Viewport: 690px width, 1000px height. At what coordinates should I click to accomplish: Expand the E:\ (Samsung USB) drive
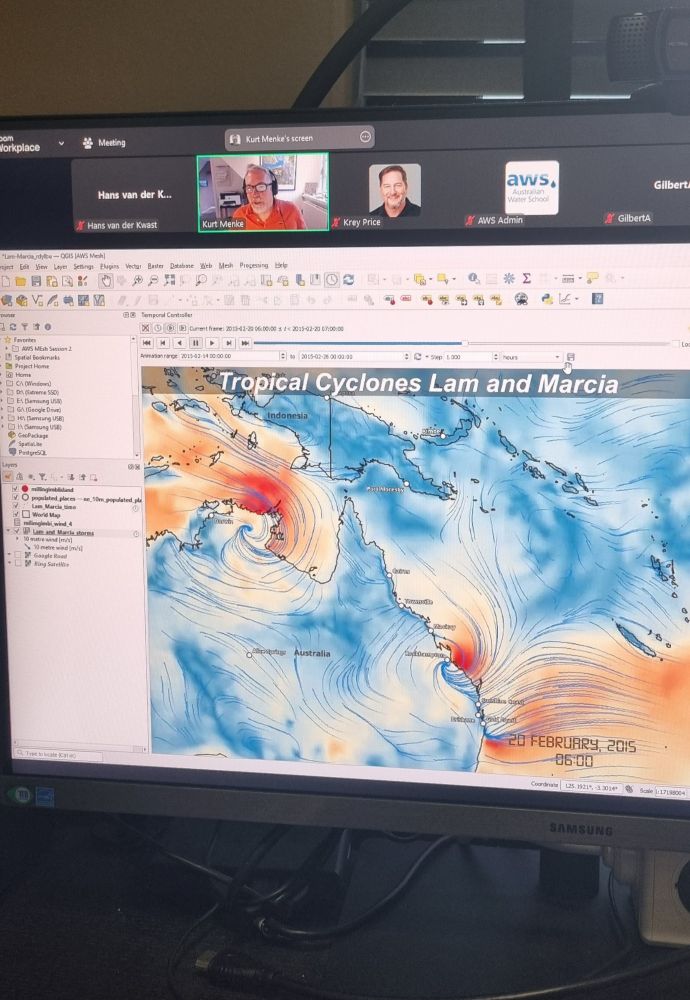3,401
